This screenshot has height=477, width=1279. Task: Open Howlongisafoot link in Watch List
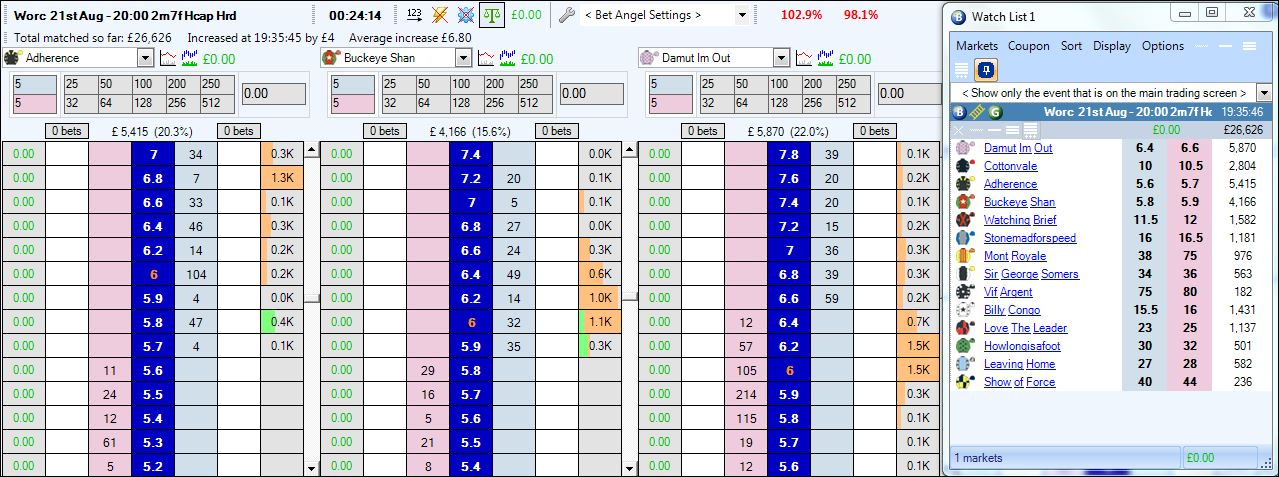point(1022,346)
